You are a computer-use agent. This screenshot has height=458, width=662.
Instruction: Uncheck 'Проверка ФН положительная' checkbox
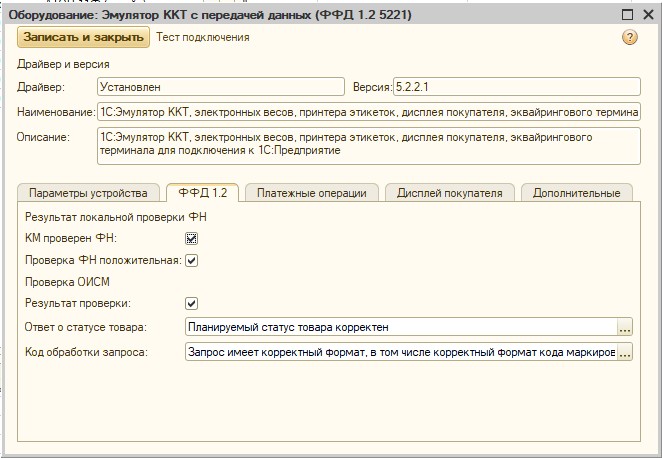[192, 260]
